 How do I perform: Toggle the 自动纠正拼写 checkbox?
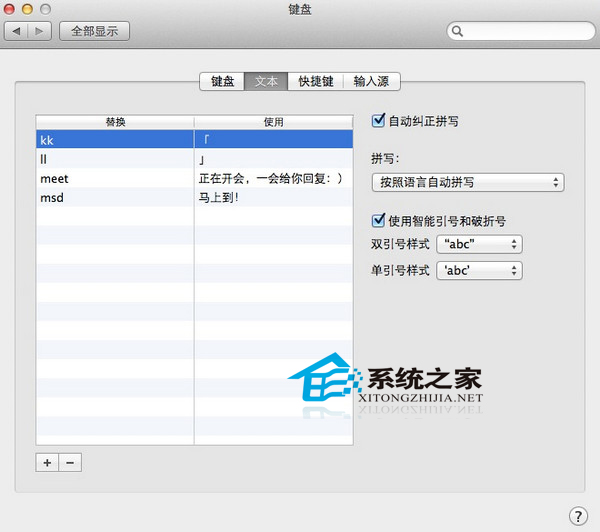378,121
